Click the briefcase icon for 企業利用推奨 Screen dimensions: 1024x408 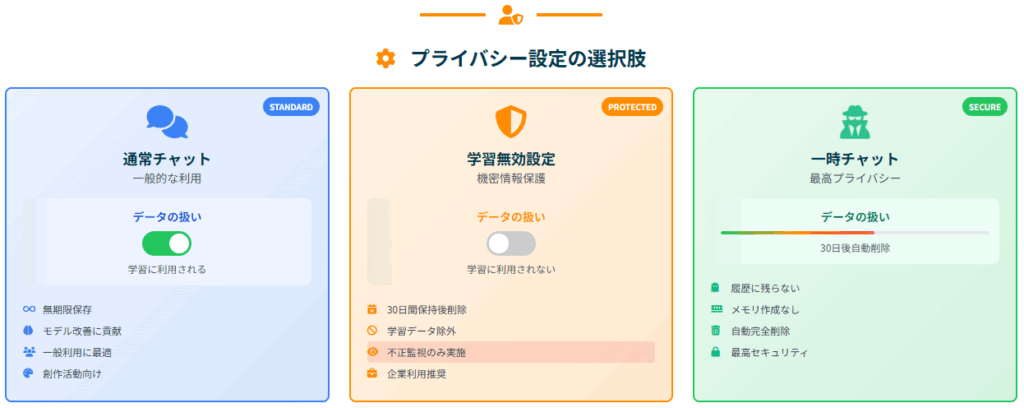(x=373, y=374)
